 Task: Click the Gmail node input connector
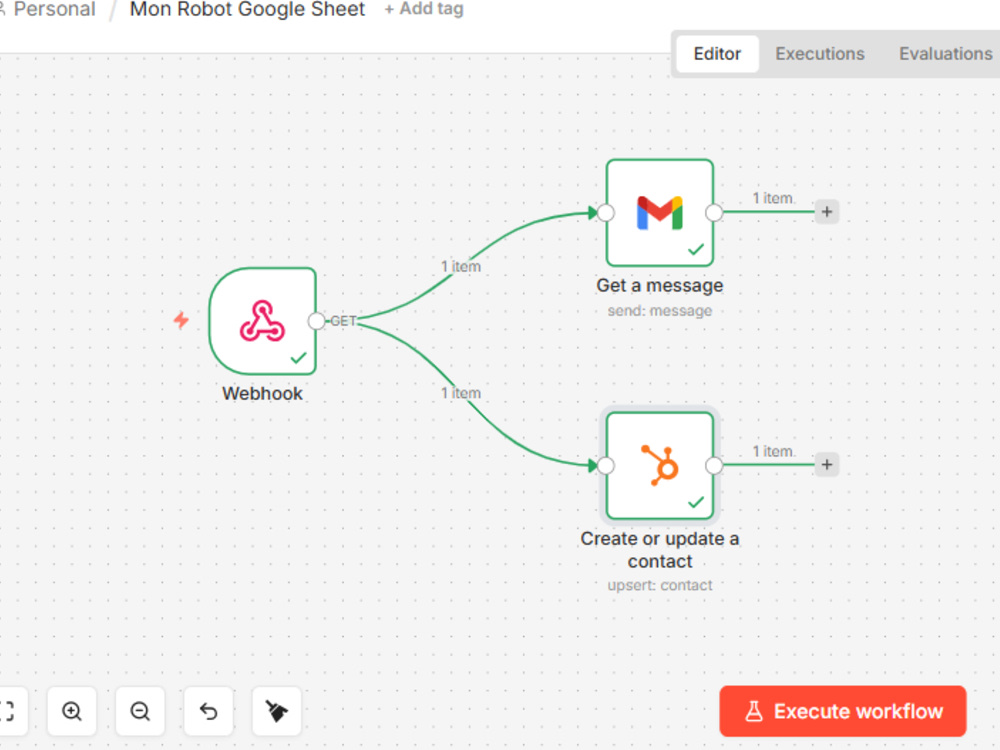coord(606,212)
